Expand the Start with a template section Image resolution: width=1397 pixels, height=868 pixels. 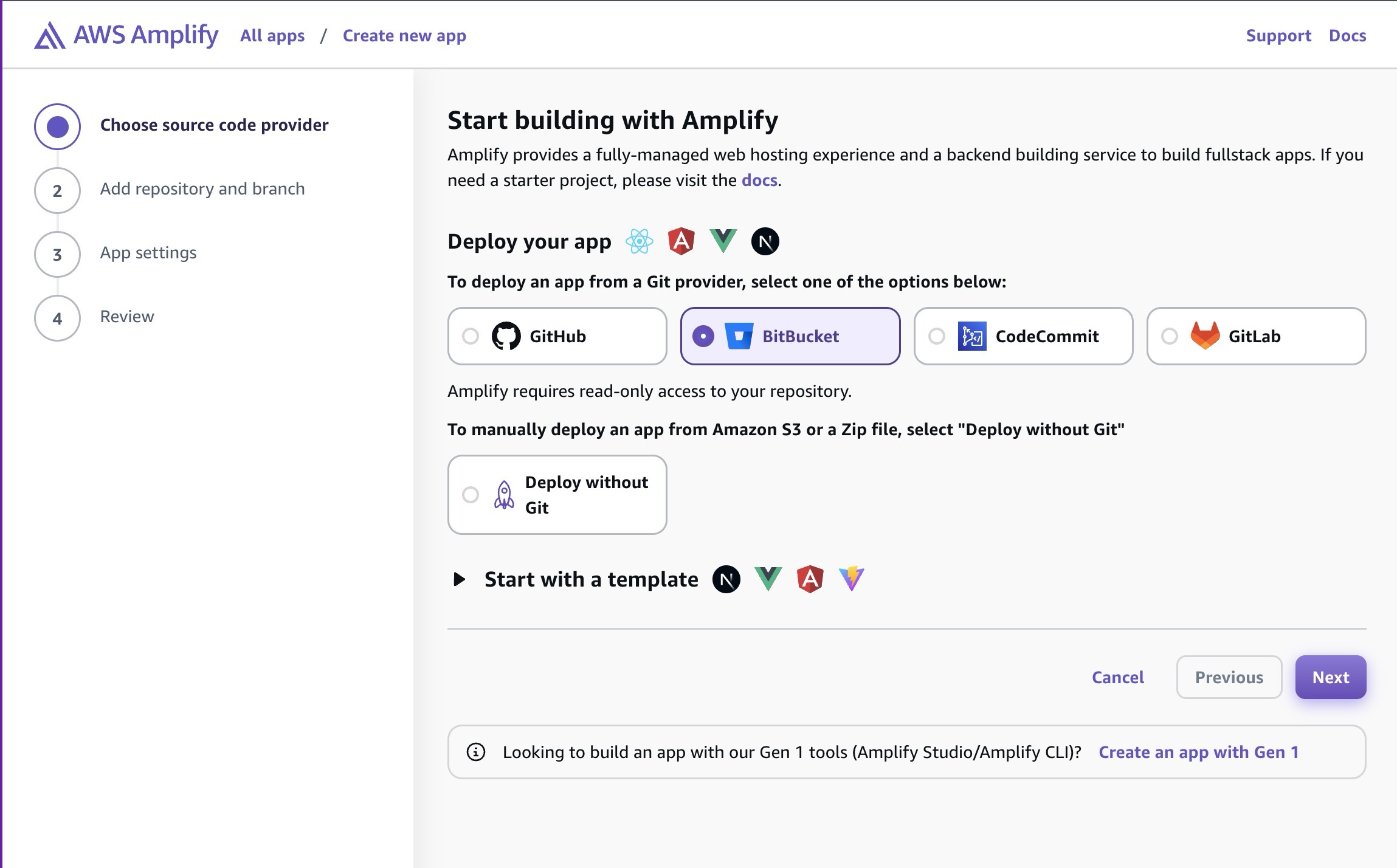[460, 579]
